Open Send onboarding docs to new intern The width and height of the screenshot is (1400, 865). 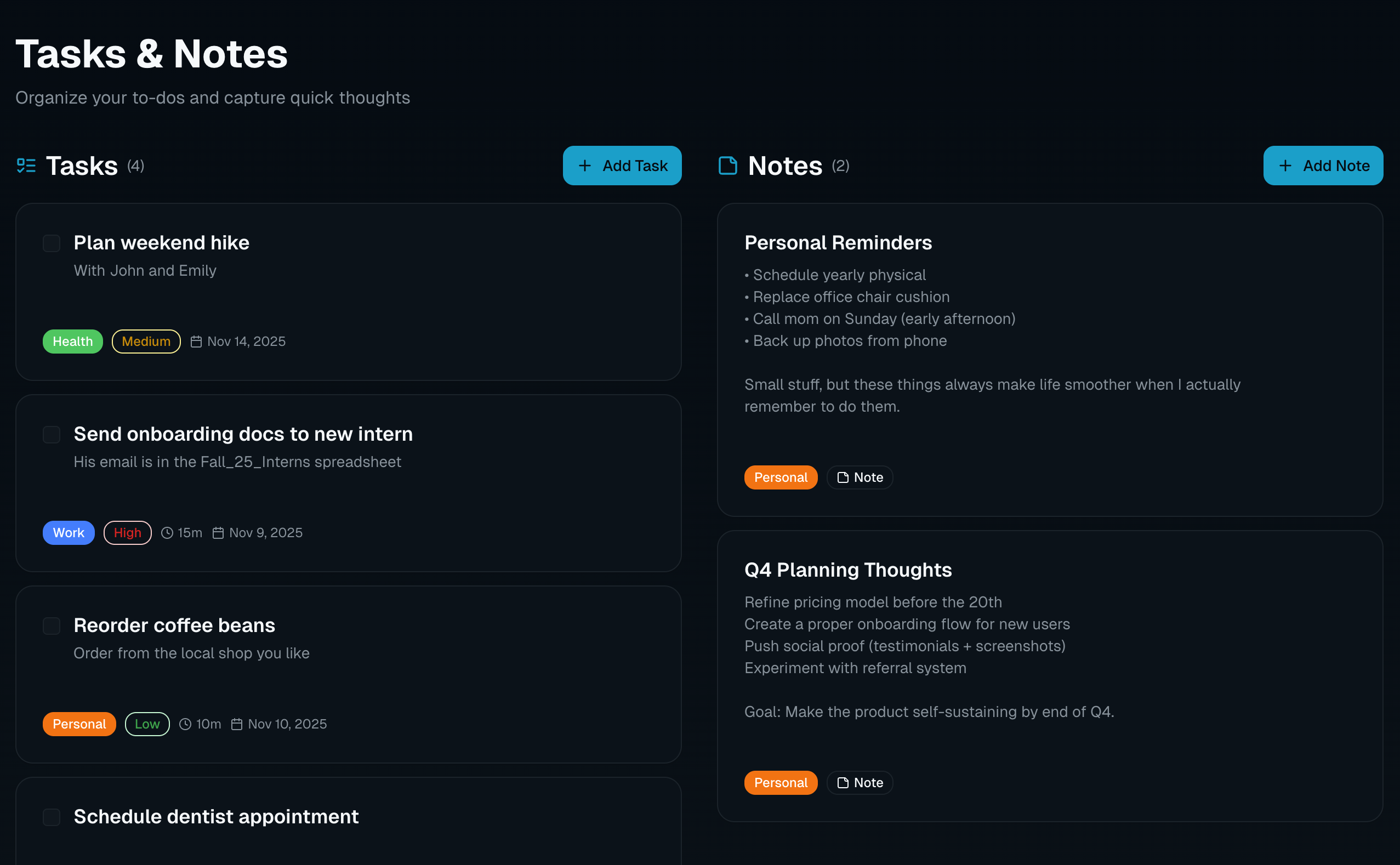(x=243, y=434)
